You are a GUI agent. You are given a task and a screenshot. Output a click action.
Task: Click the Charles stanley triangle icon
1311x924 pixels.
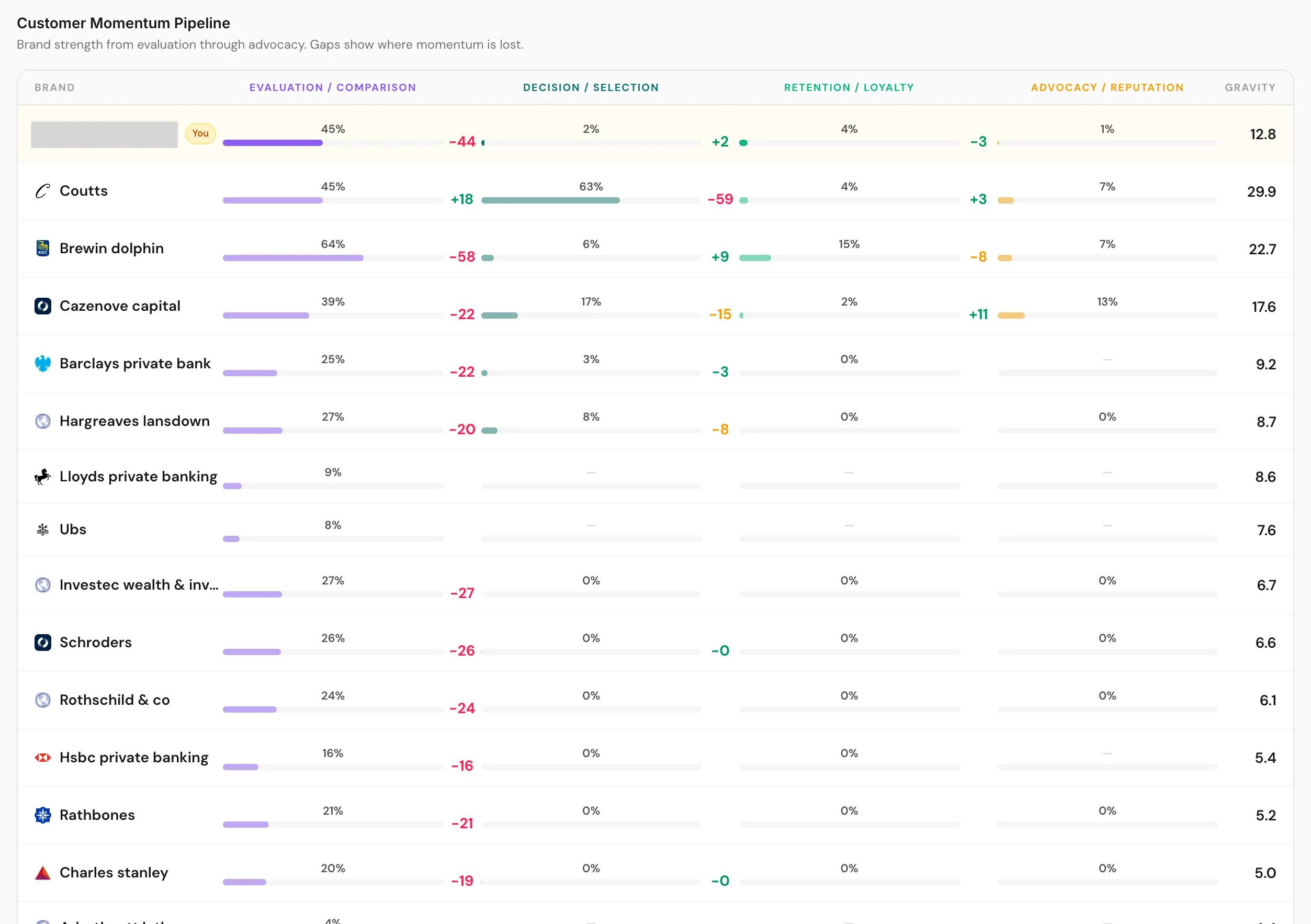point(43,873)
